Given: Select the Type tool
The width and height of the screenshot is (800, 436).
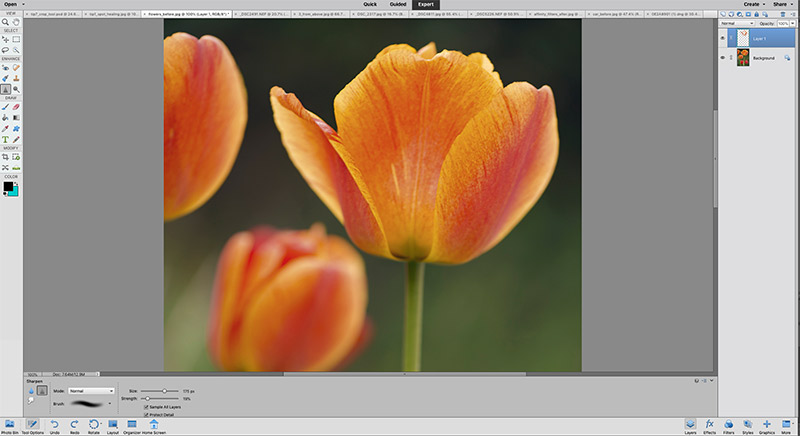Looking at the screenshot, I should click(5, 139).
